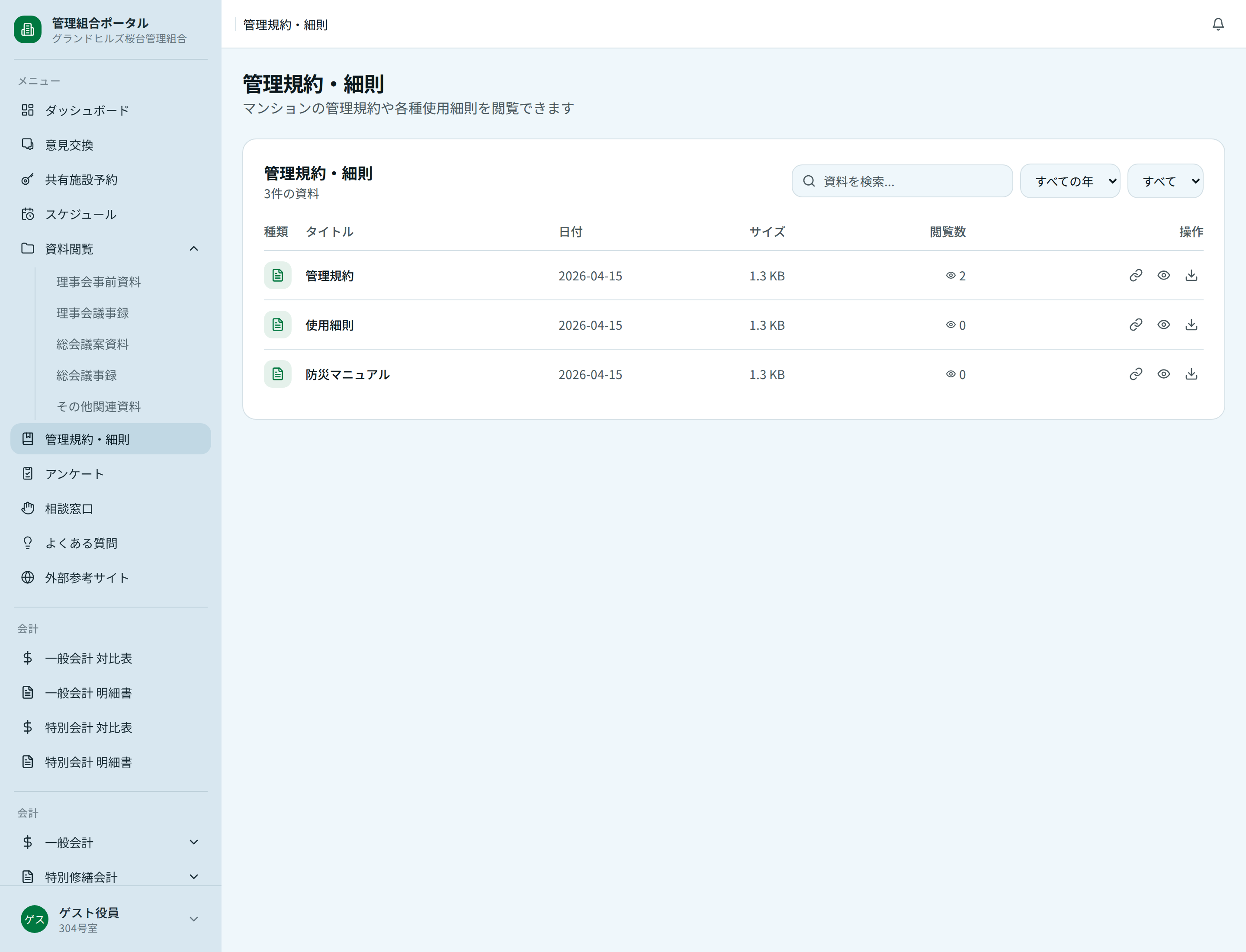Screen dimensions: 1246x952
Task: Select the ダッシュボード dashboard icon
Action: click(28, 110)
